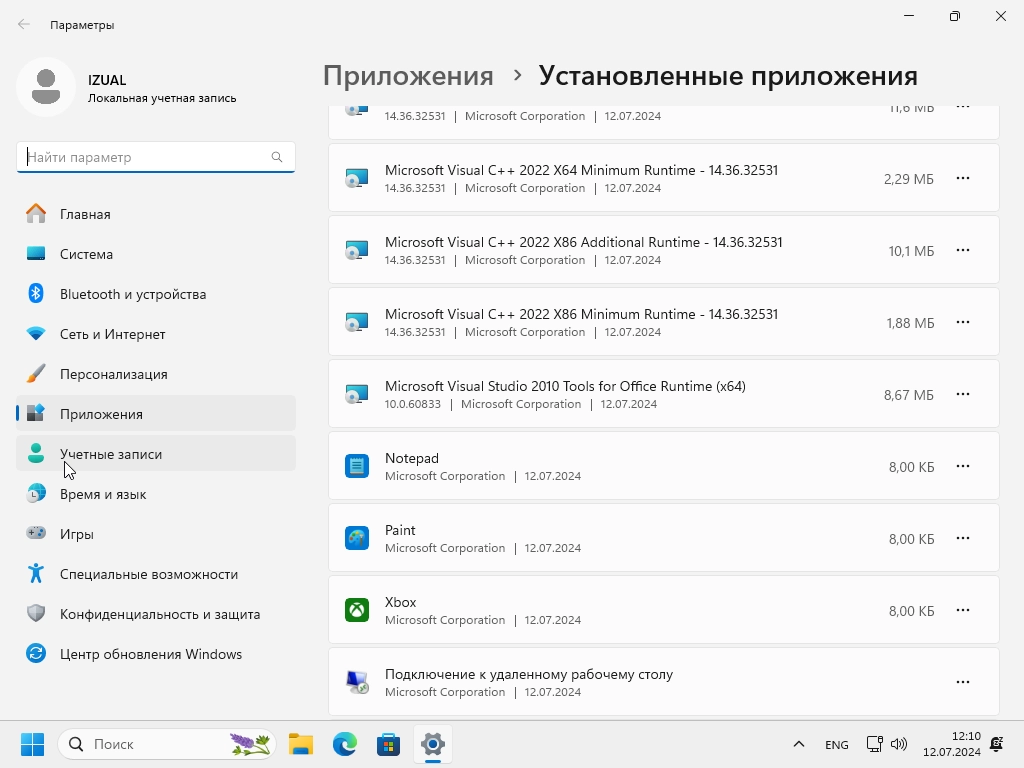This screenshot has width=1024, height=768.
Task: Click the Конфиденциальность и защита shield icon
Action: (x=36, y=613)
